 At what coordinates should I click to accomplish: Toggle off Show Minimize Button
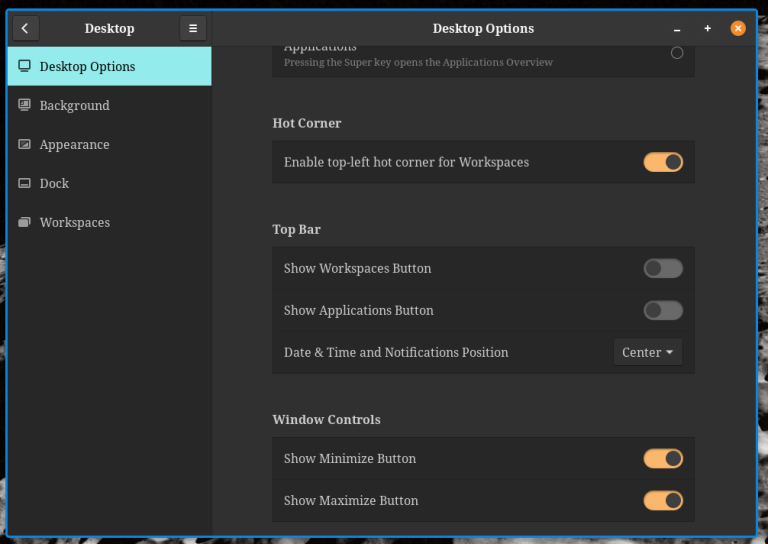663,458
